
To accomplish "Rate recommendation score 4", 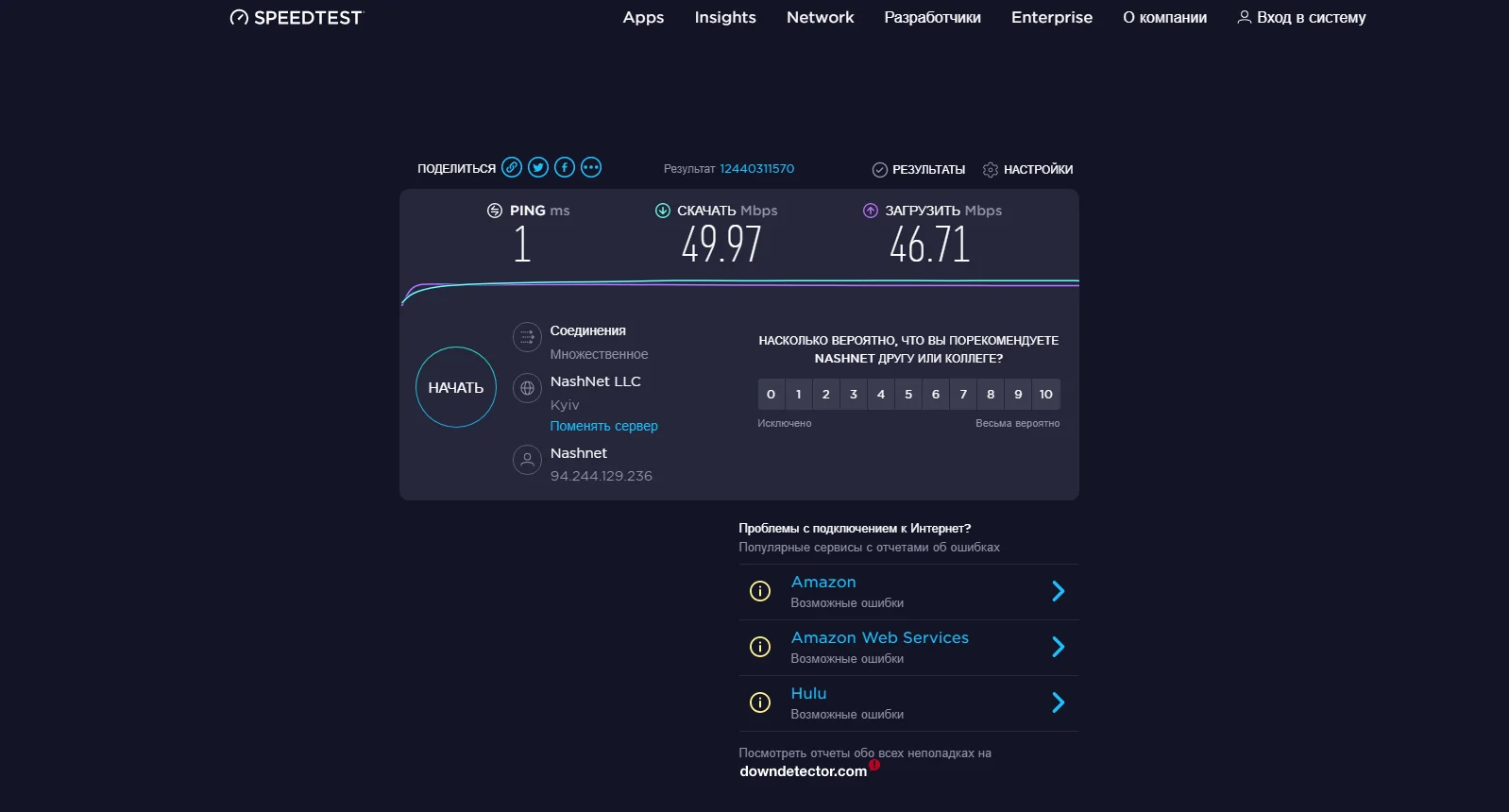I will tap(881, 394).
